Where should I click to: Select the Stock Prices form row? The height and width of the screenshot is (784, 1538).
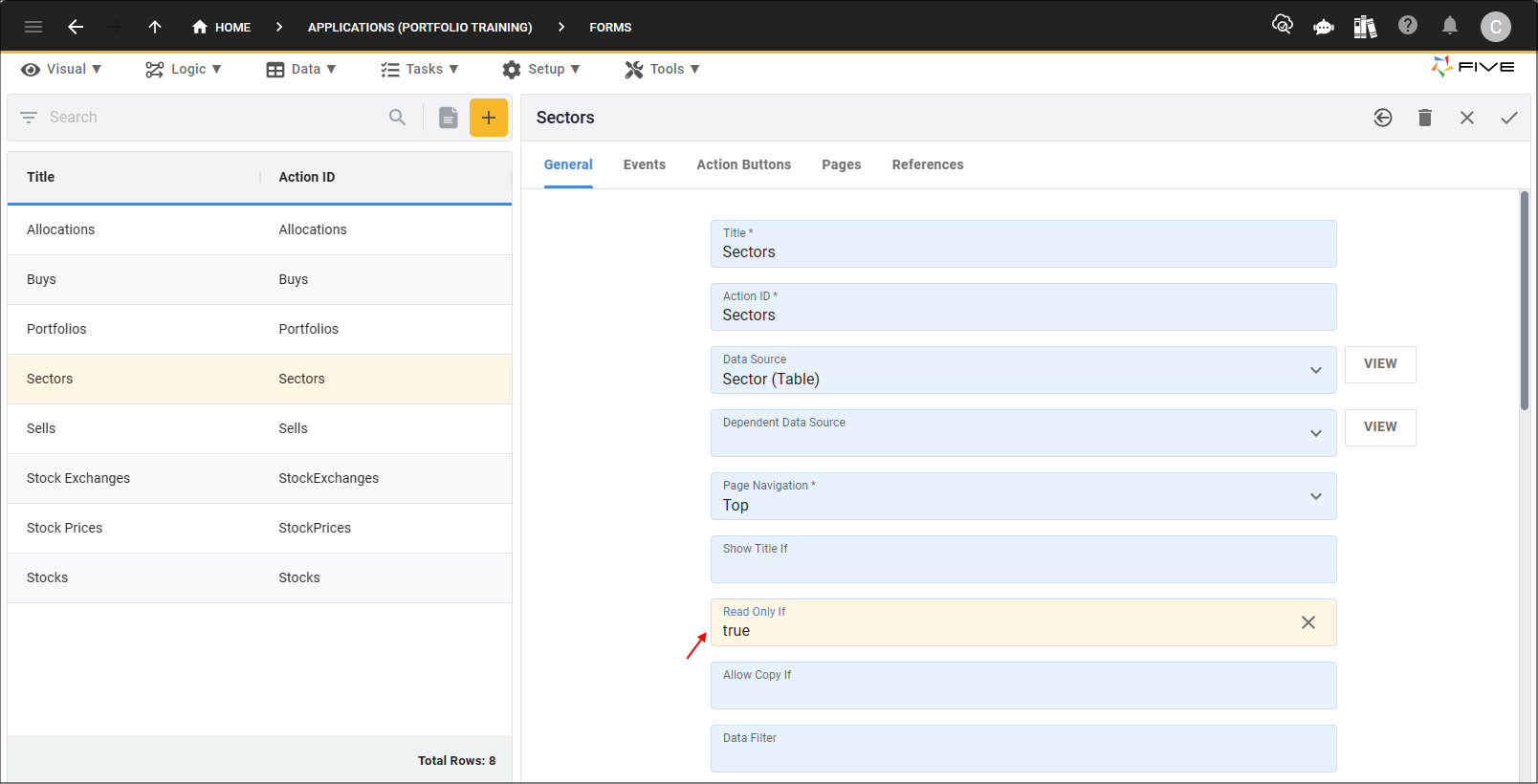pyautogui.click(x=259, y=528)
